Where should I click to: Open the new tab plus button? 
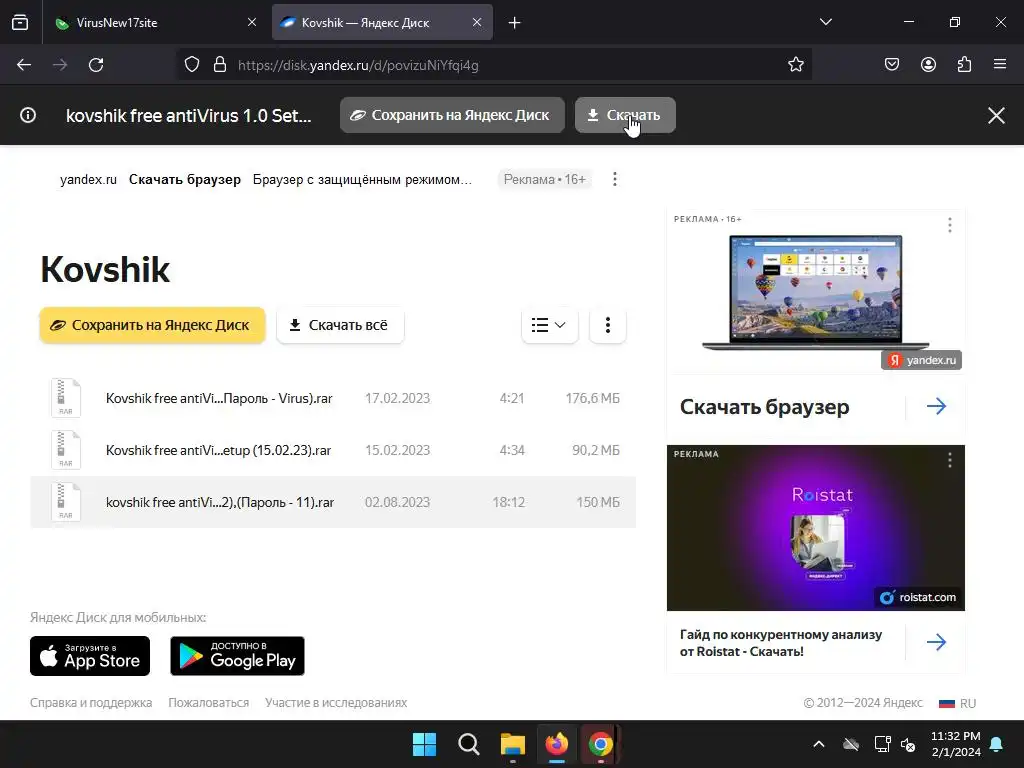[515, 23]
